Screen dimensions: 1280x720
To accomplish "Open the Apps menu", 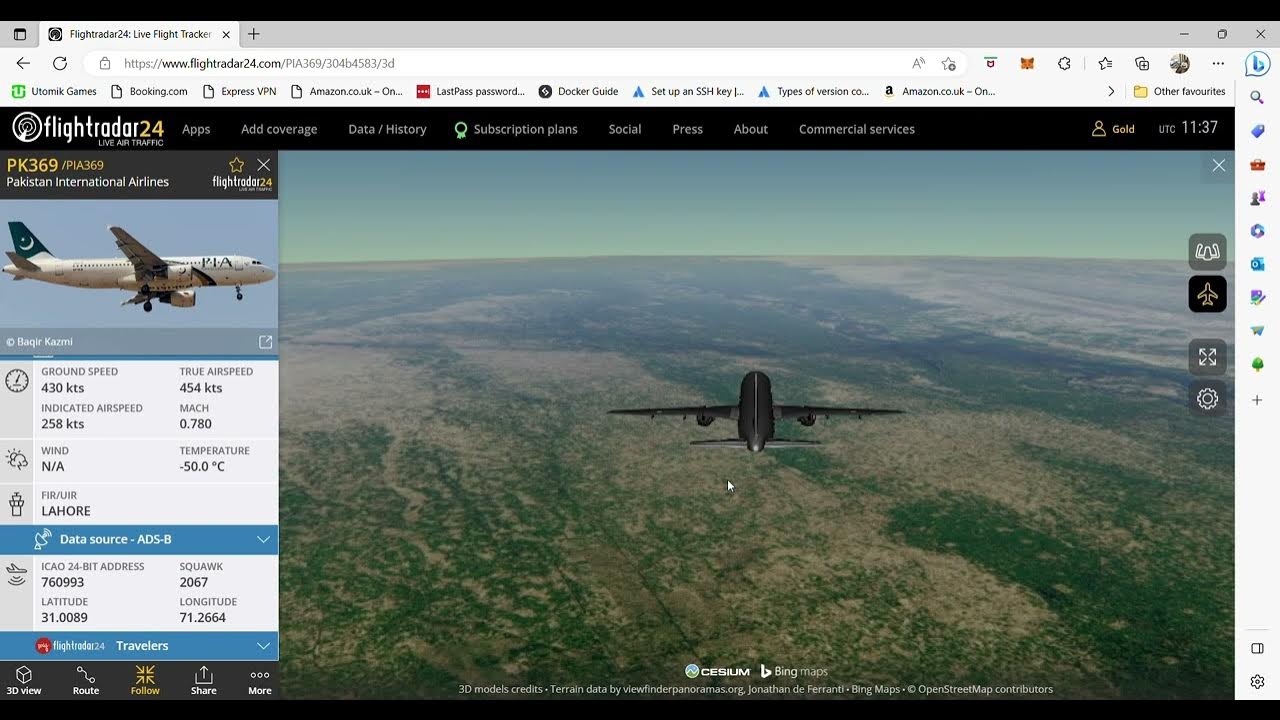I will [x=196, y=129].
